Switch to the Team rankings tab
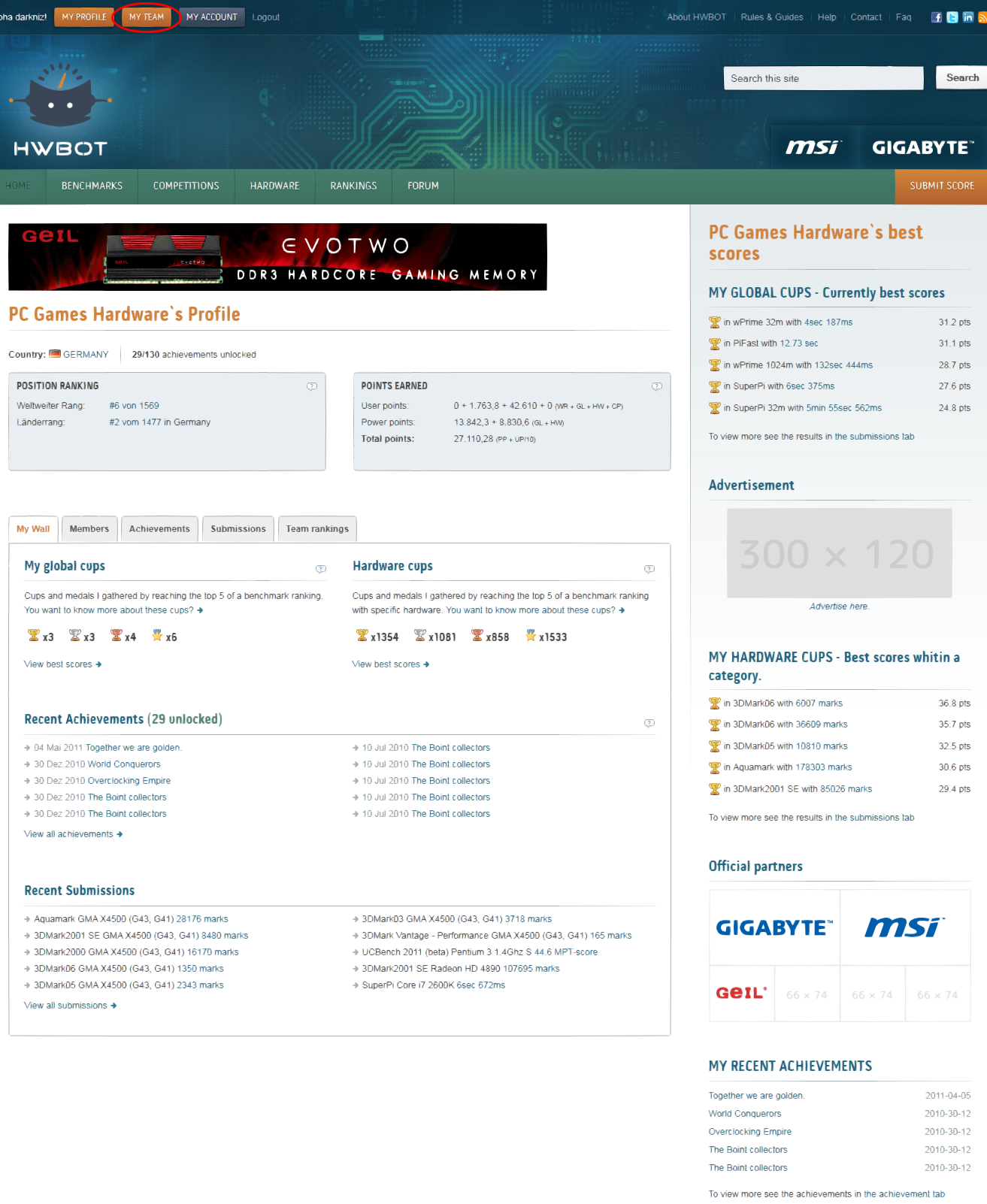Screen dimensions: 987x1204 tap(317, 529)
